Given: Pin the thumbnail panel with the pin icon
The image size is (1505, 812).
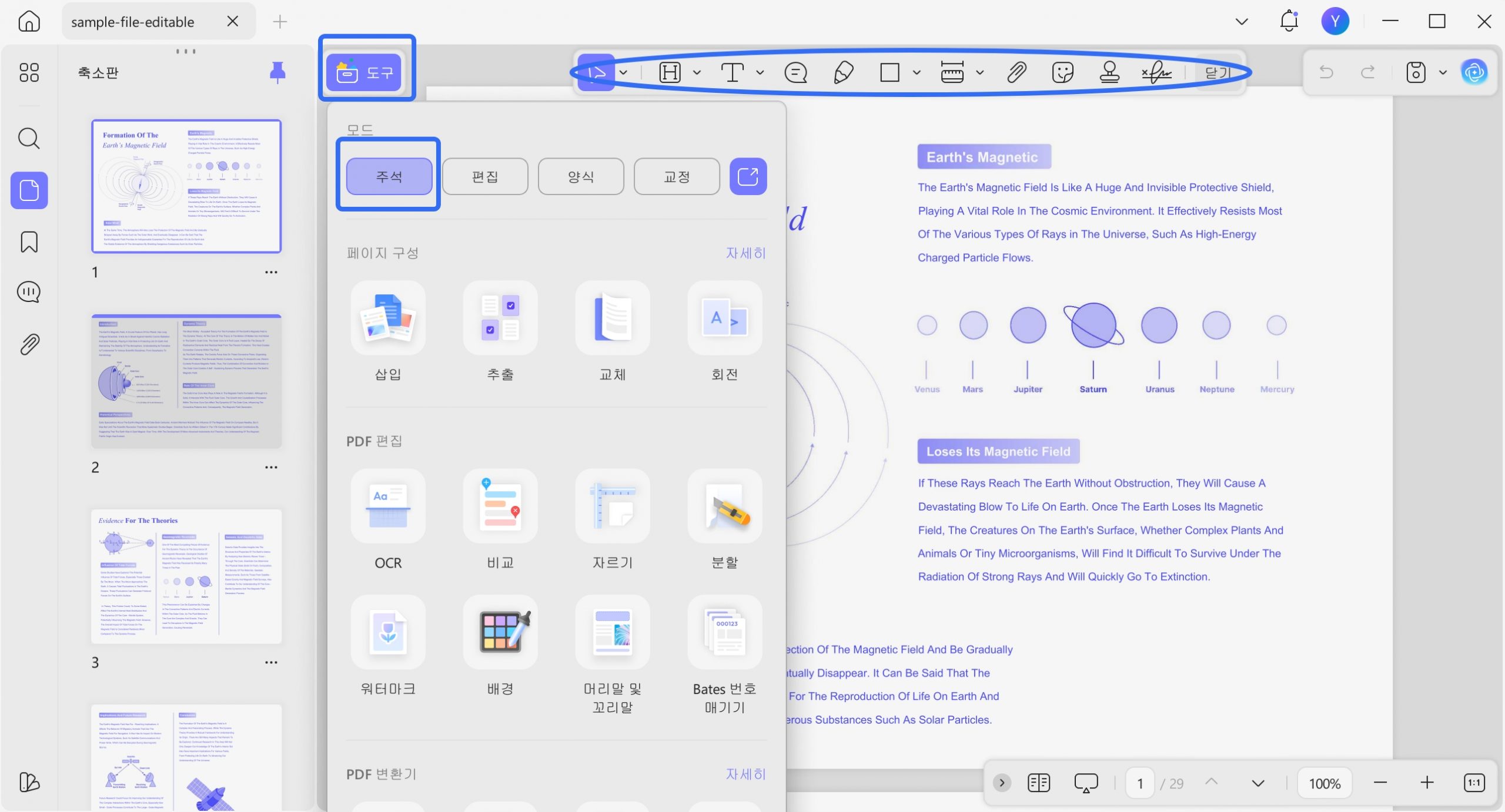Looking at the screenshot, I should (277, 72).
